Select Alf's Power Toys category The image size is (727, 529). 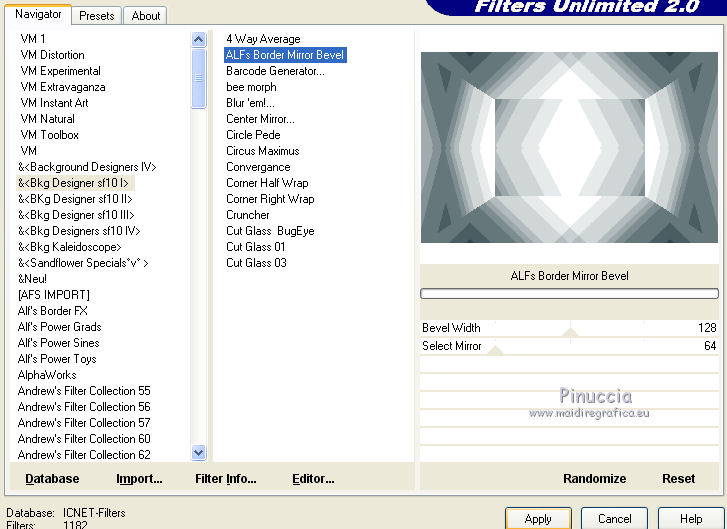click(57, 359)
